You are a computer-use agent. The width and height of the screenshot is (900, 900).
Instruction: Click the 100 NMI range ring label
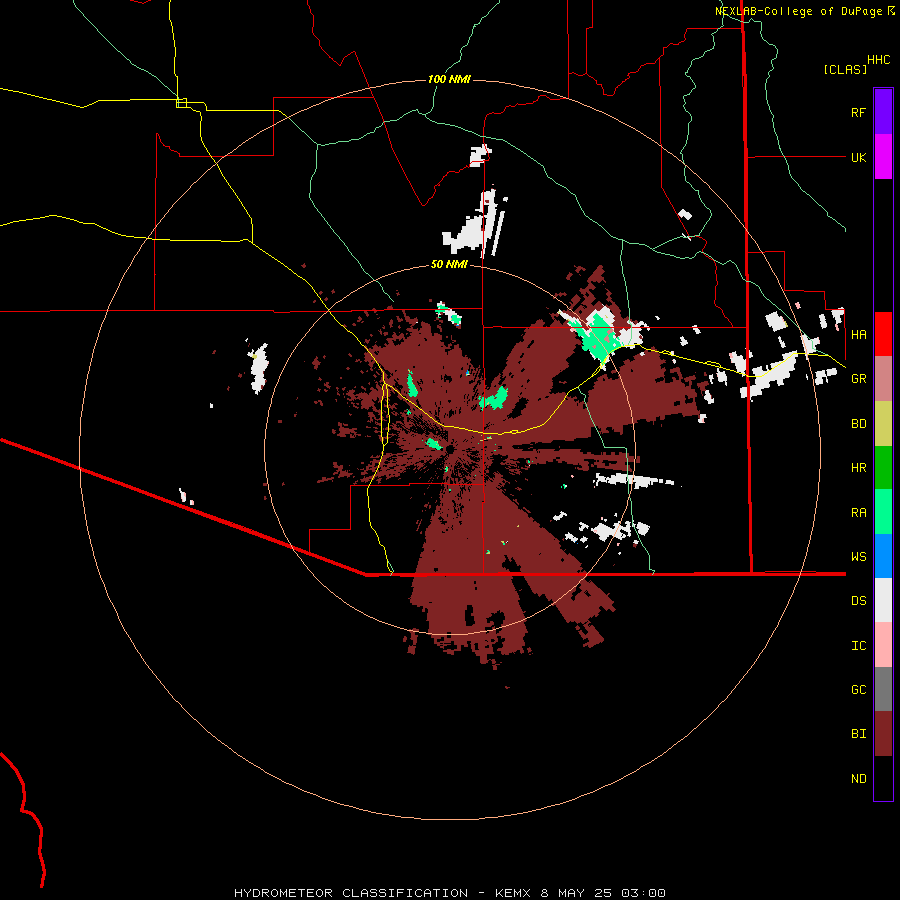pos(449,79)
